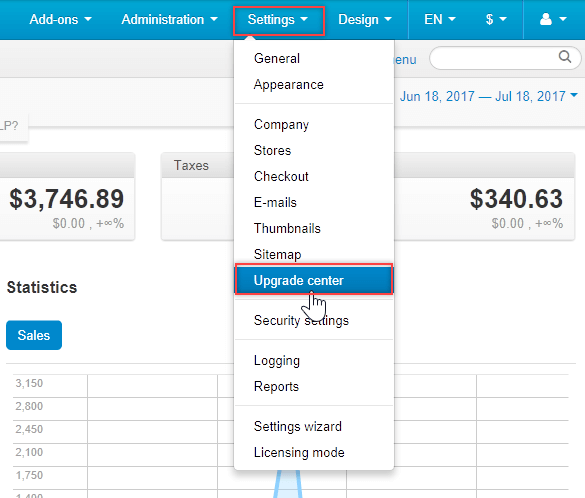
Task: Open the user account icon menu
Action: point(553,19)
